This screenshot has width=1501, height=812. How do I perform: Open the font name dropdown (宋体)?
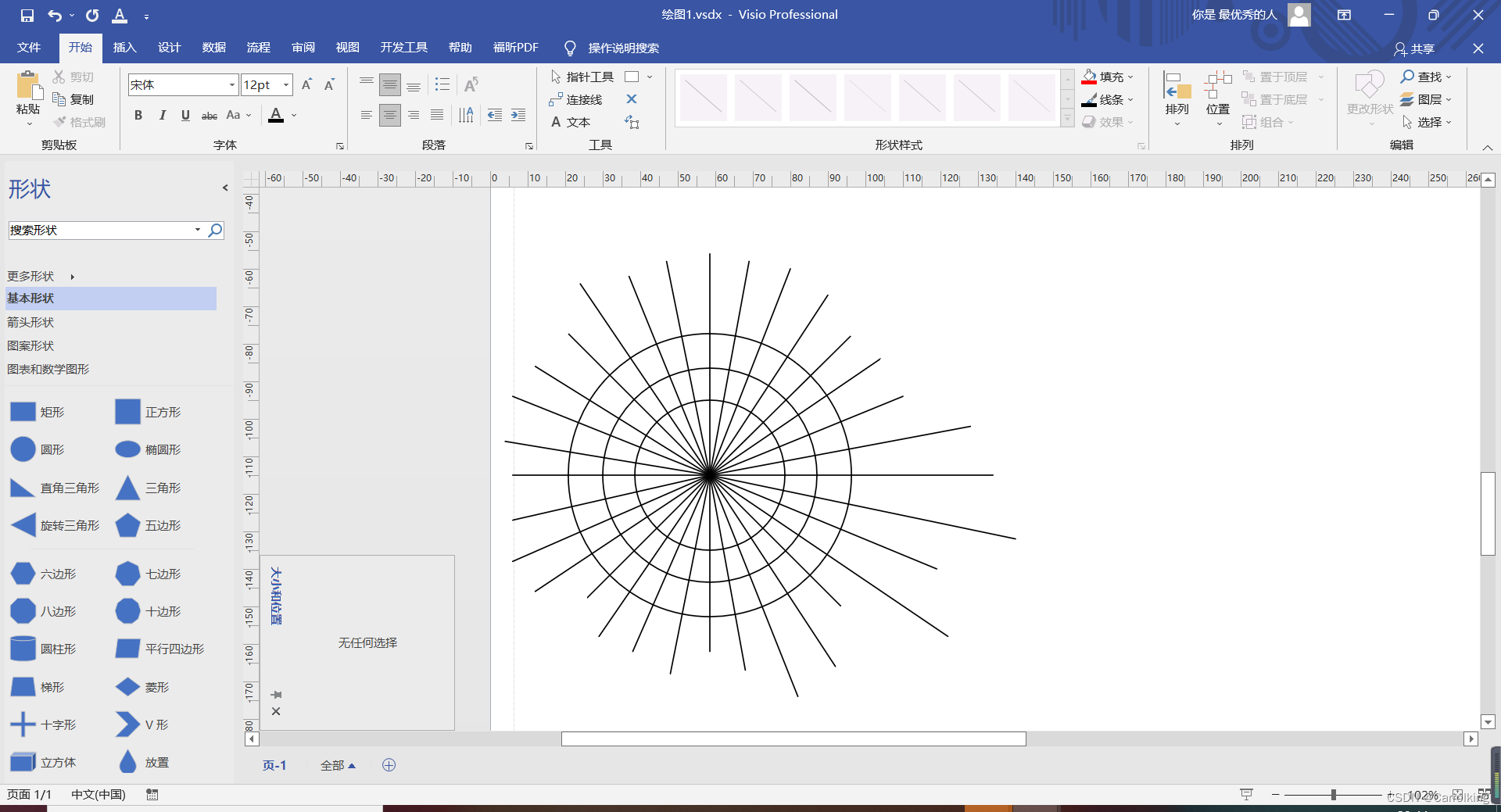pos(232,84)
